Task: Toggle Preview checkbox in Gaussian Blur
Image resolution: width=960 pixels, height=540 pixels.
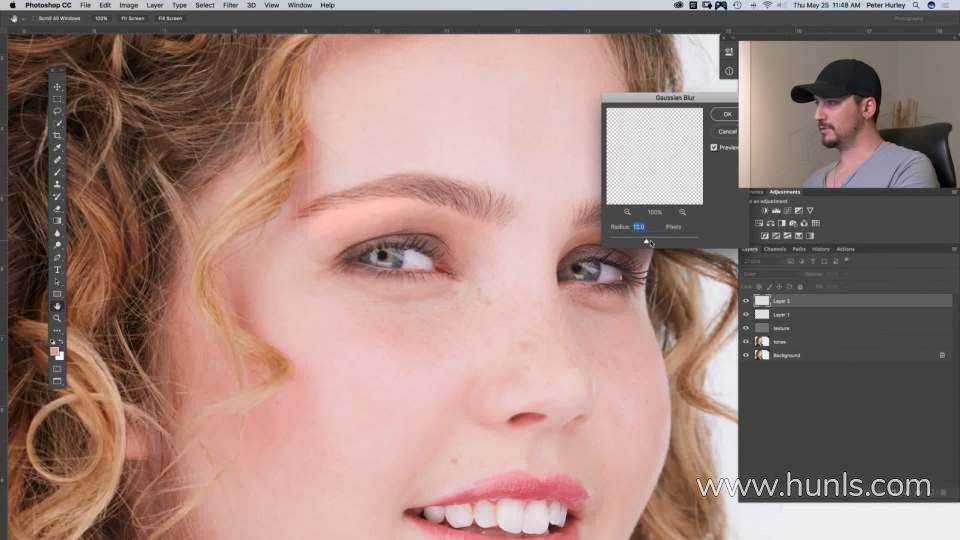Action: pyautogui.click(x=714, y=148)
